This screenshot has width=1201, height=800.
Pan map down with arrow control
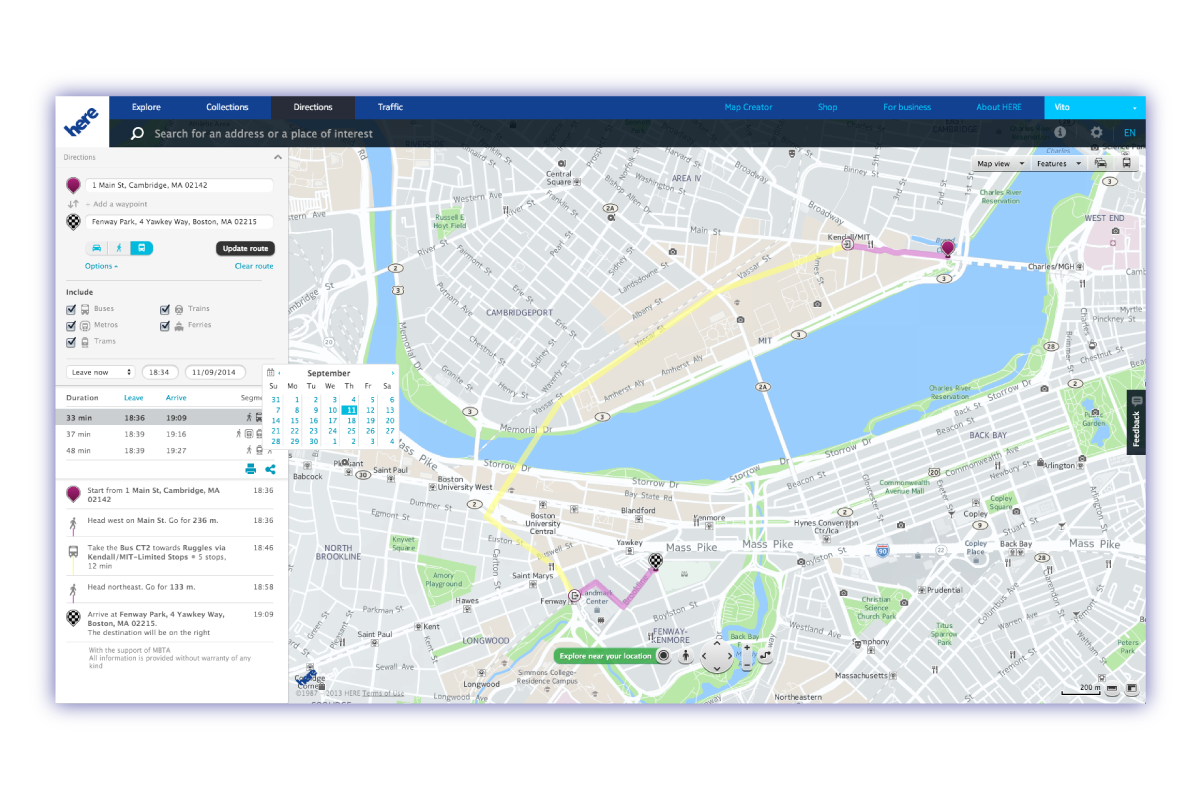(717, 669)
